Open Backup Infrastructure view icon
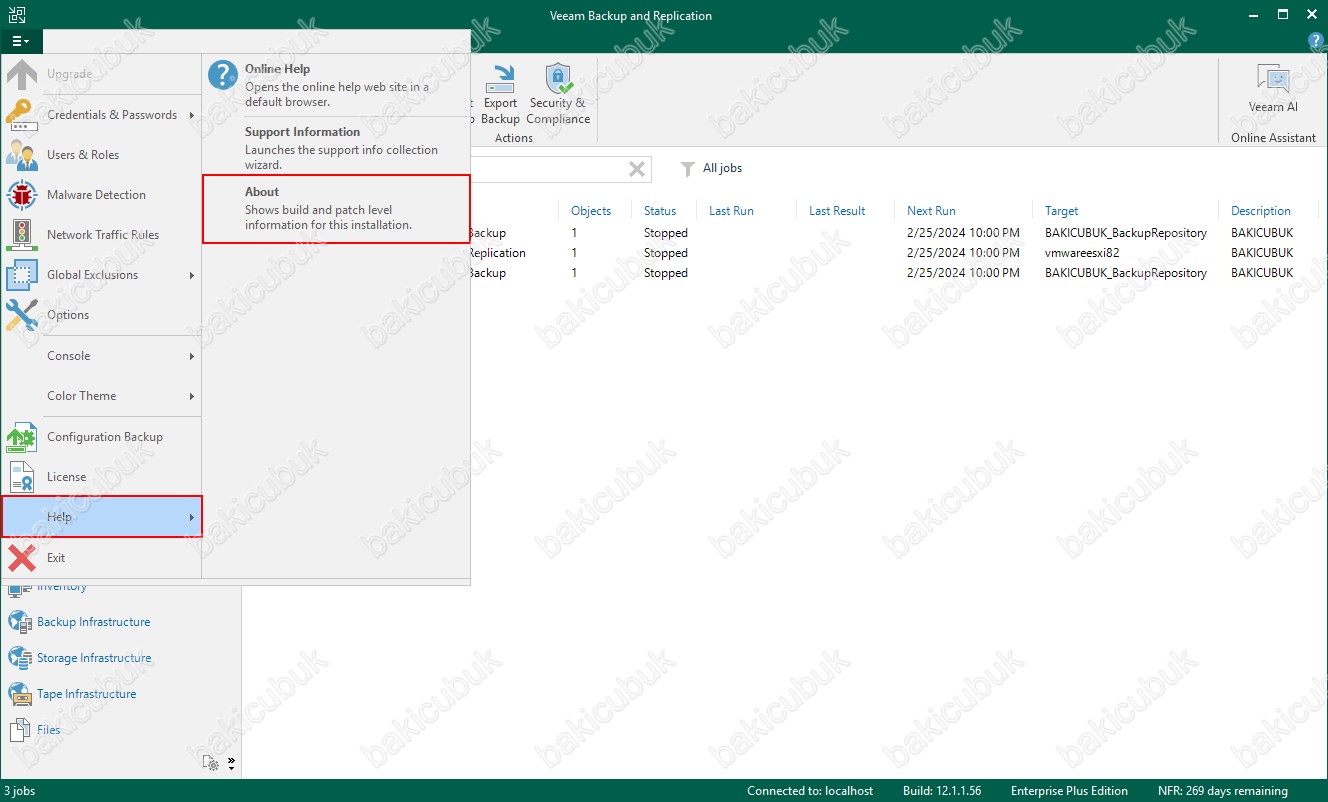This screenshot has height=802, width=1328. pyautogui.click(x=20, y=622)
